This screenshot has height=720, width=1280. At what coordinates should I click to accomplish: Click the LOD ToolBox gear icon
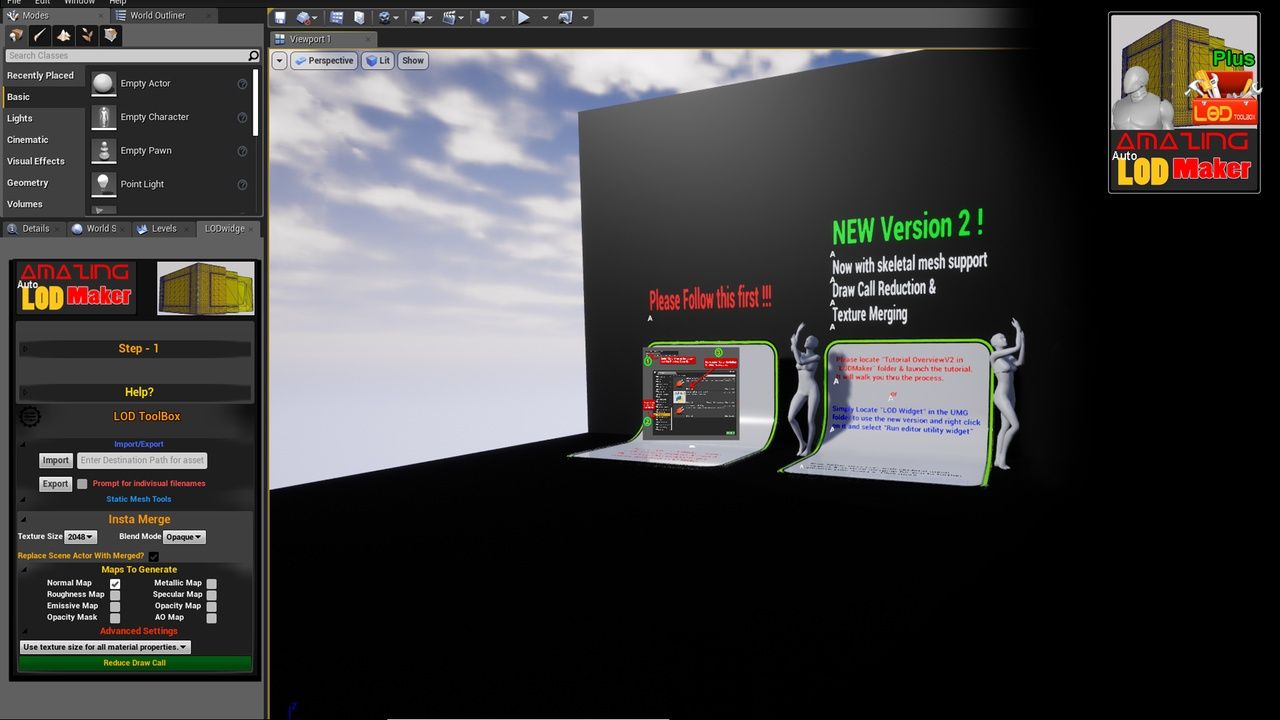tap(31, 416)
